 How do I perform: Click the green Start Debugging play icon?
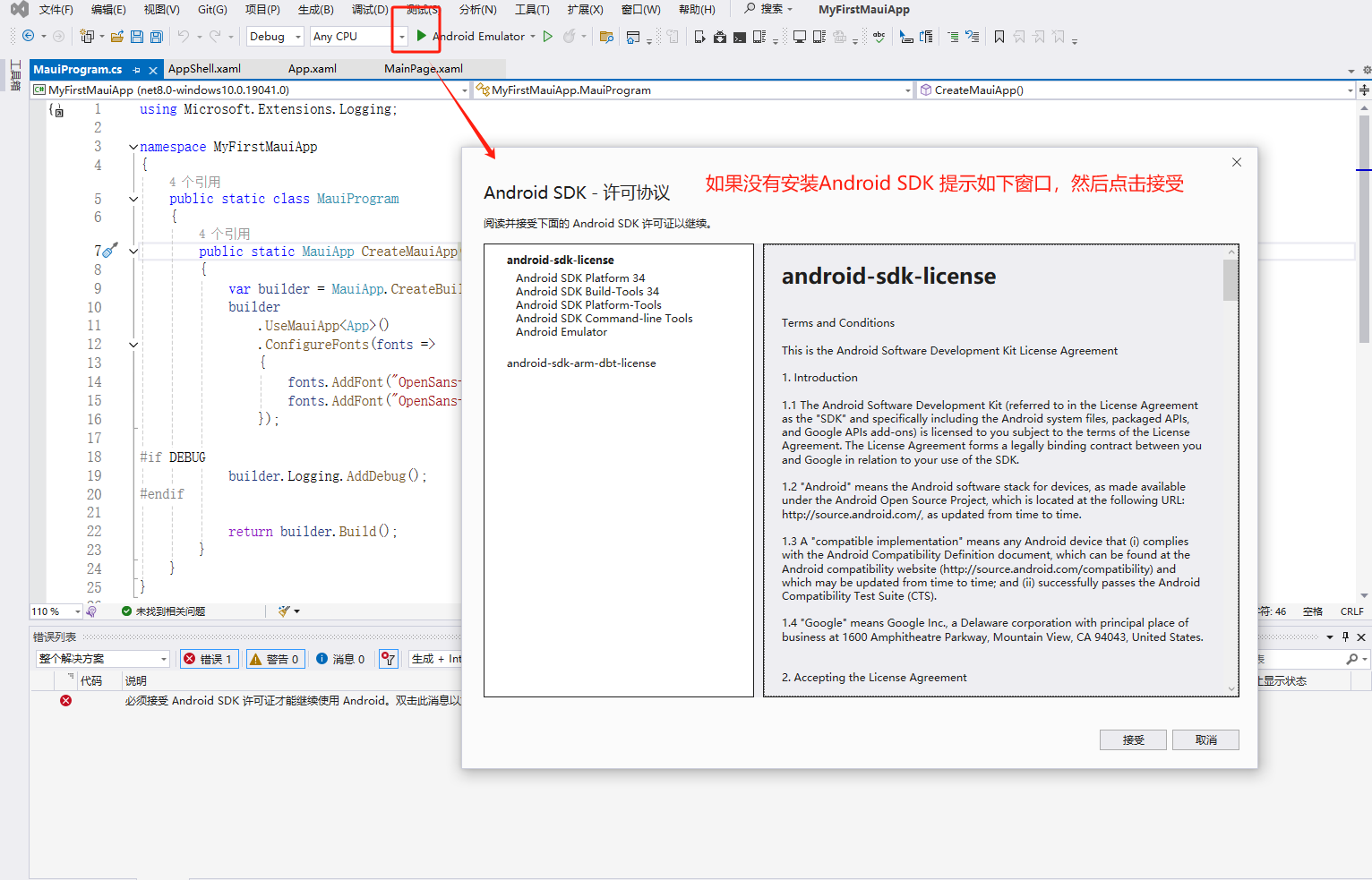click(x=421, y=37)
